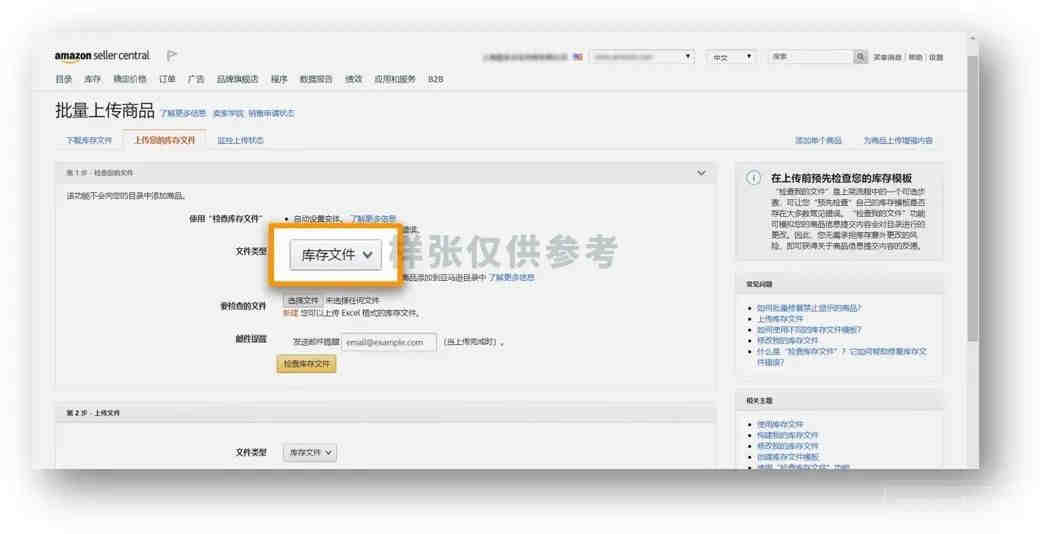The height and width of the screenshot is (534, 1044).
Task: Open the 数据报告 navigation menu
Action: click(316, 79)
